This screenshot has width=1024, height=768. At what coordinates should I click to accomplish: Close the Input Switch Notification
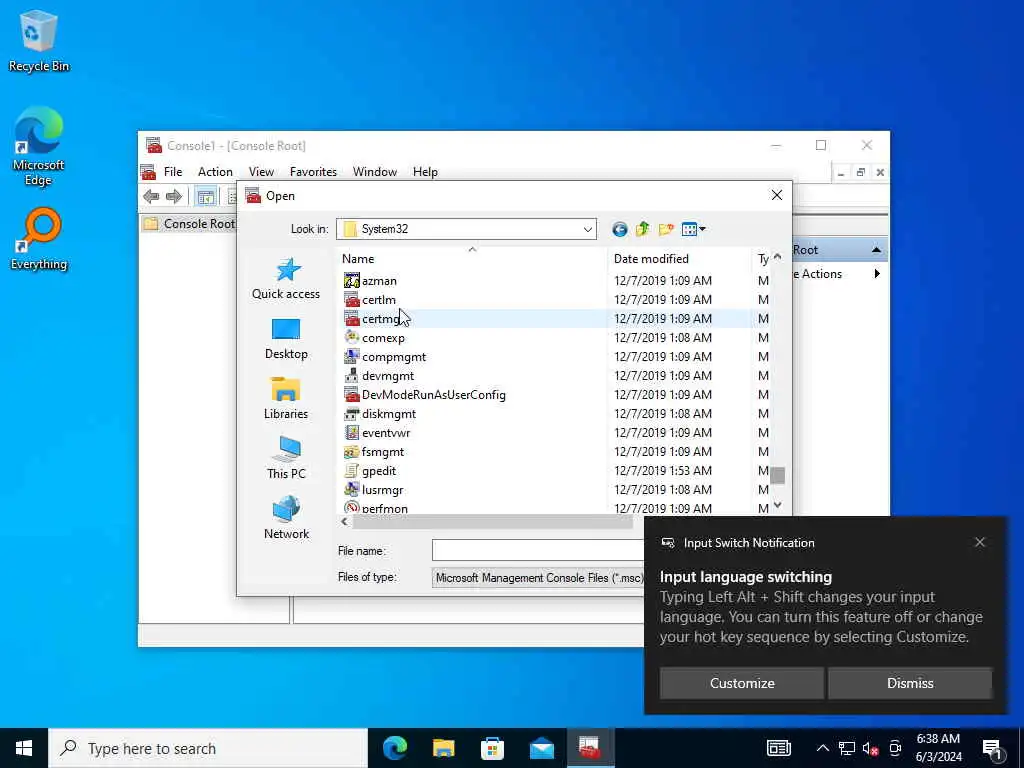click(x=980, y=542)
